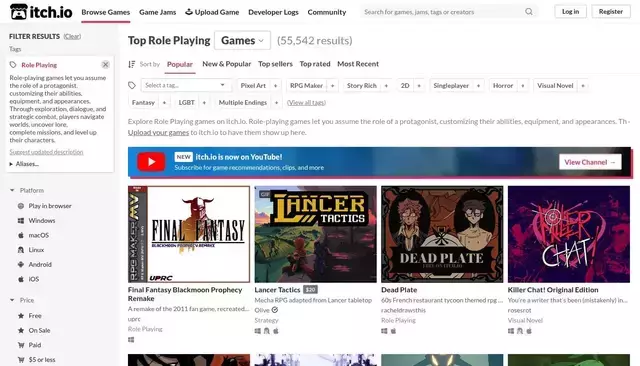The image size is (640, 366).
Task: Clear all filter results
Action: point(72,36)
